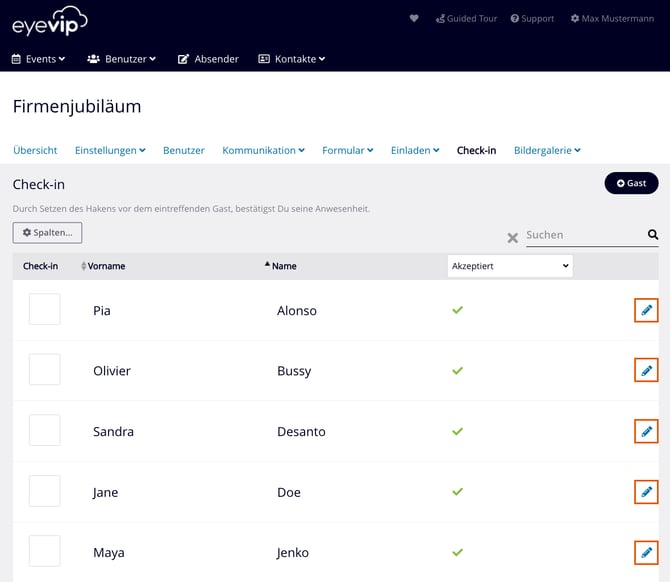Click into the Suchen search field
This screenshot has width=670, height=582.
(x=583, y=235)
